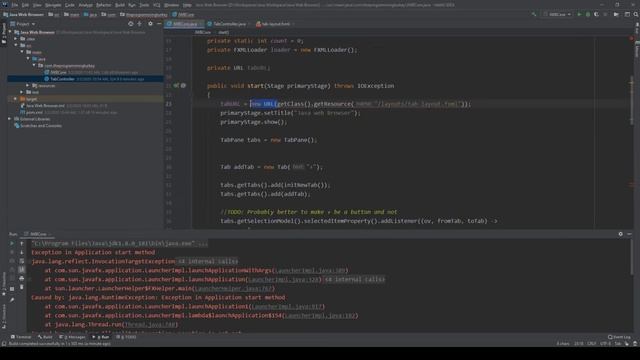The image size is (640, 360).
Task: Click the Build hammer icon in toolbar
Action: click(x=534, y=14)
